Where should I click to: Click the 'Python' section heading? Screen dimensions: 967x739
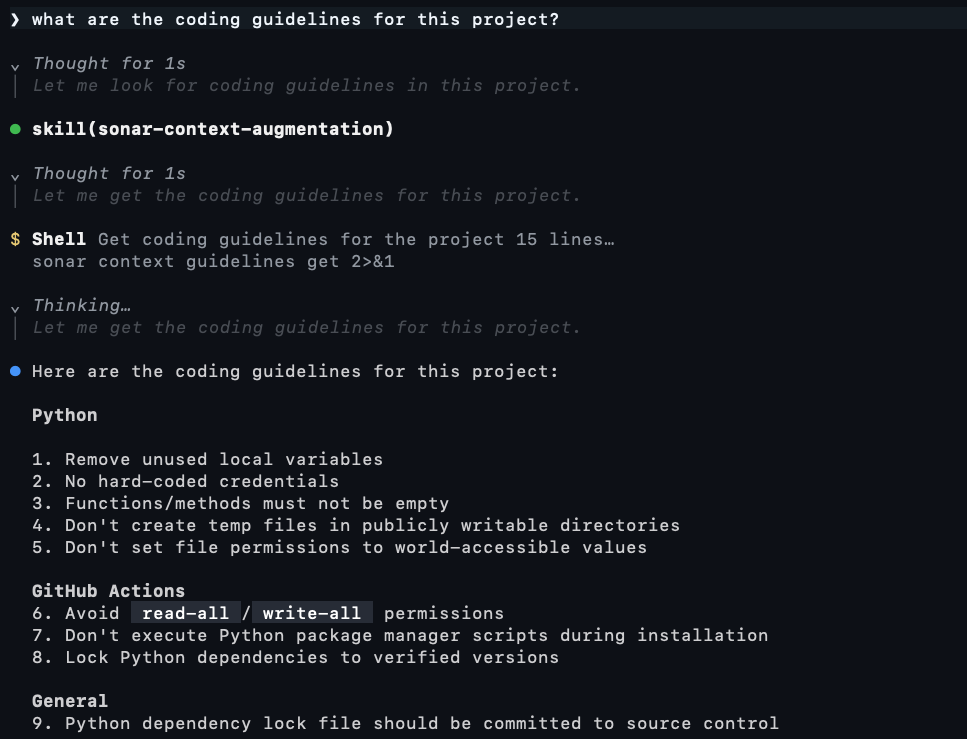click(x=65, y=415)
